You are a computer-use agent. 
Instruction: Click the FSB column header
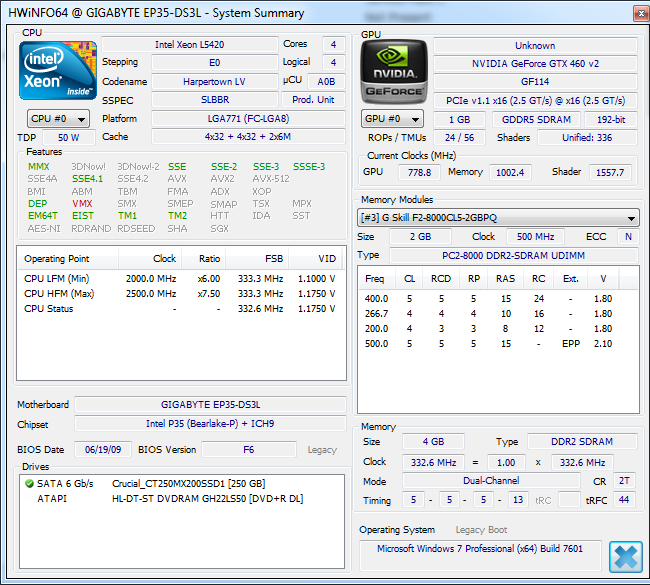[x=257, y=259]
